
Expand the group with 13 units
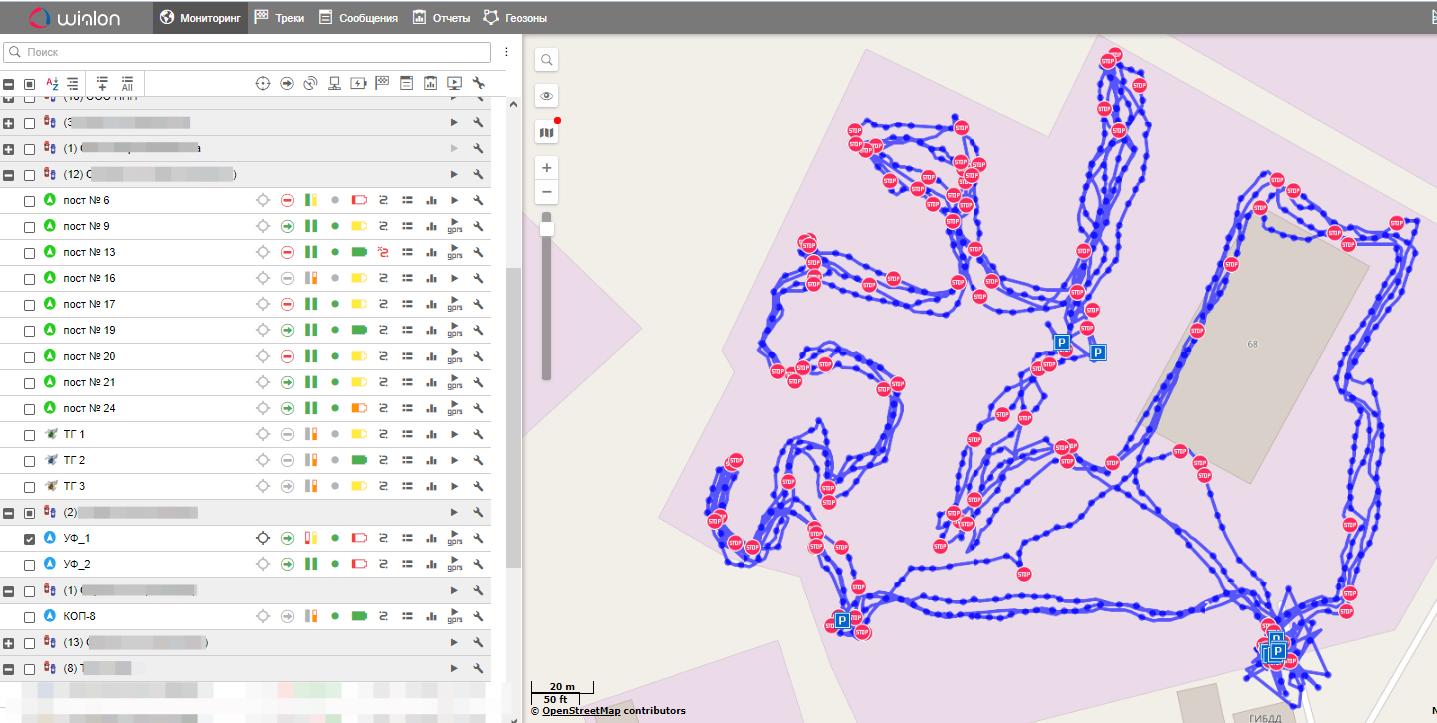[9, 643]
